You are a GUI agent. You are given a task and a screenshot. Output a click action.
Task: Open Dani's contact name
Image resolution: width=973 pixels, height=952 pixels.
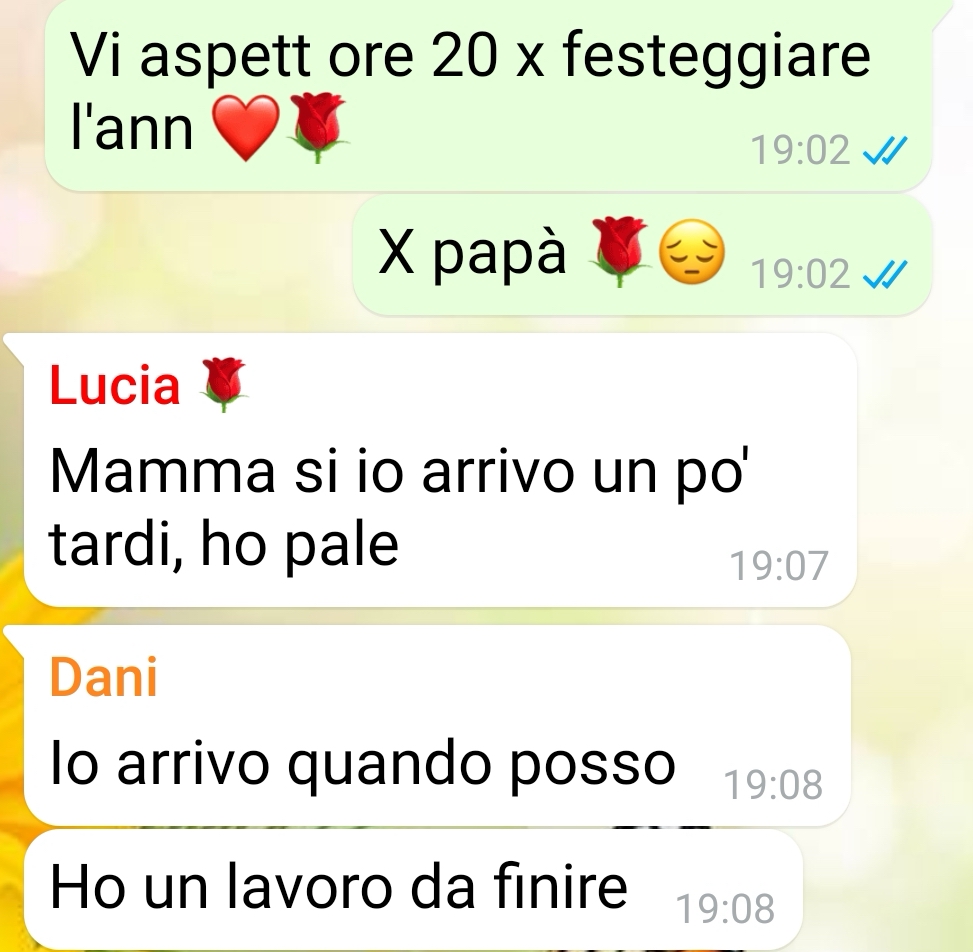[x=103, y=677]
